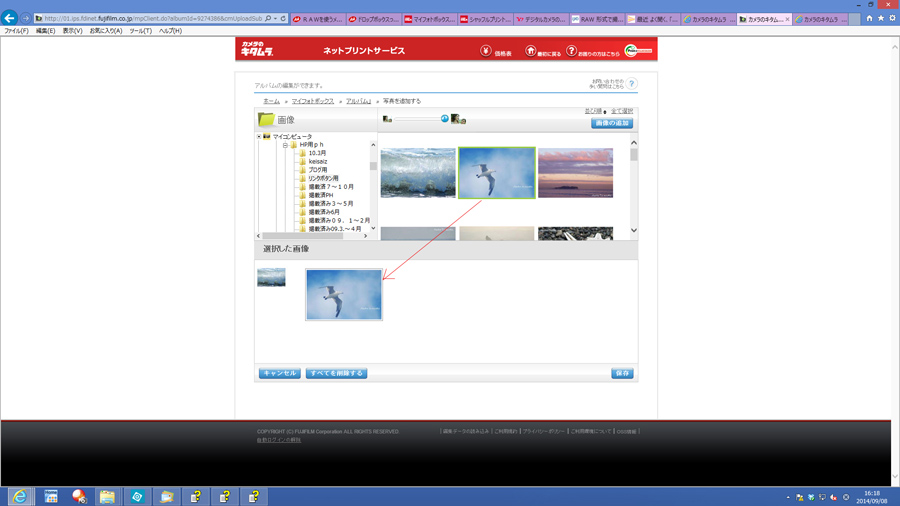
Task: Click the small thumbnail size icon
Action: 387,119
